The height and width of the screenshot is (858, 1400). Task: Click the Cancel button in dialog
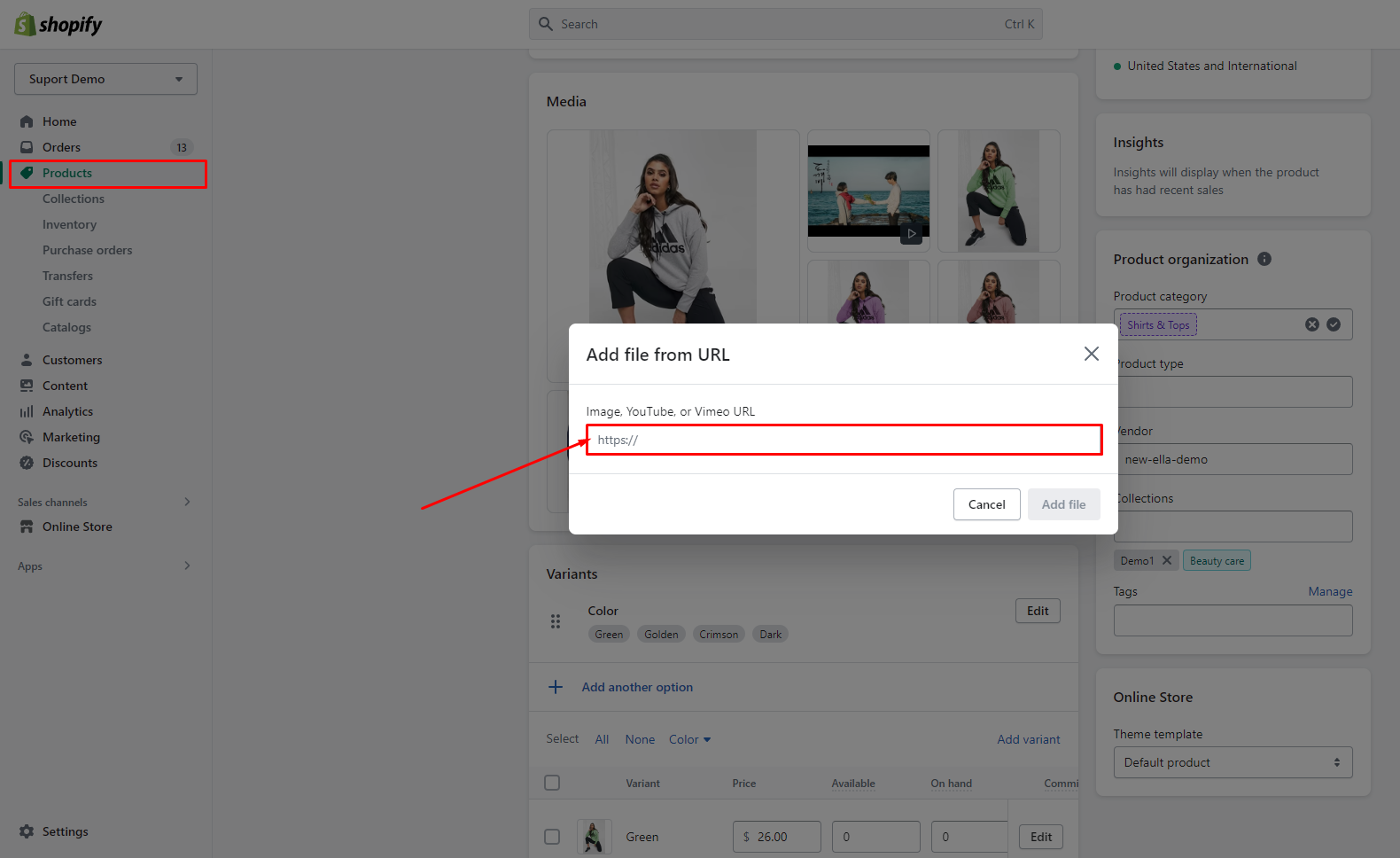[x=987, y=504]
